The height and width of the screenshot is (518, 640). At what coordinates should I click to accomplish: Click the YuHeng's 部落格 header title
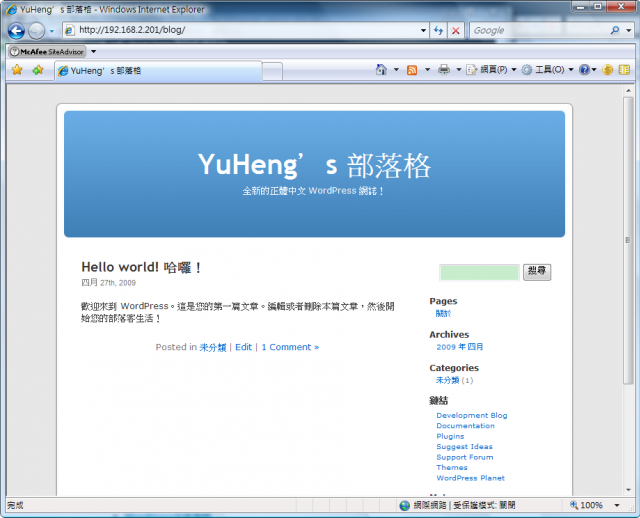[x=314, y=165]
